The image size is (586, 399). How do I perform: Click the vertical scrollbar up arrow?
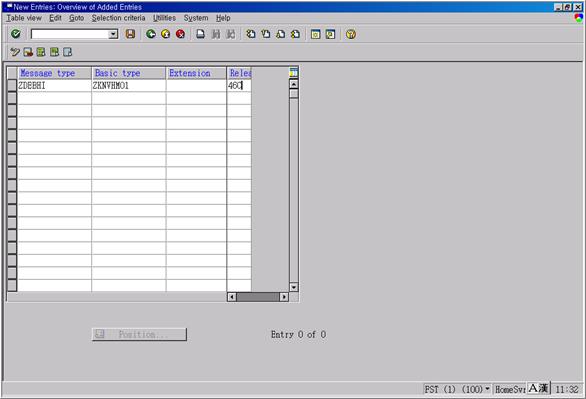pos(294,84)
